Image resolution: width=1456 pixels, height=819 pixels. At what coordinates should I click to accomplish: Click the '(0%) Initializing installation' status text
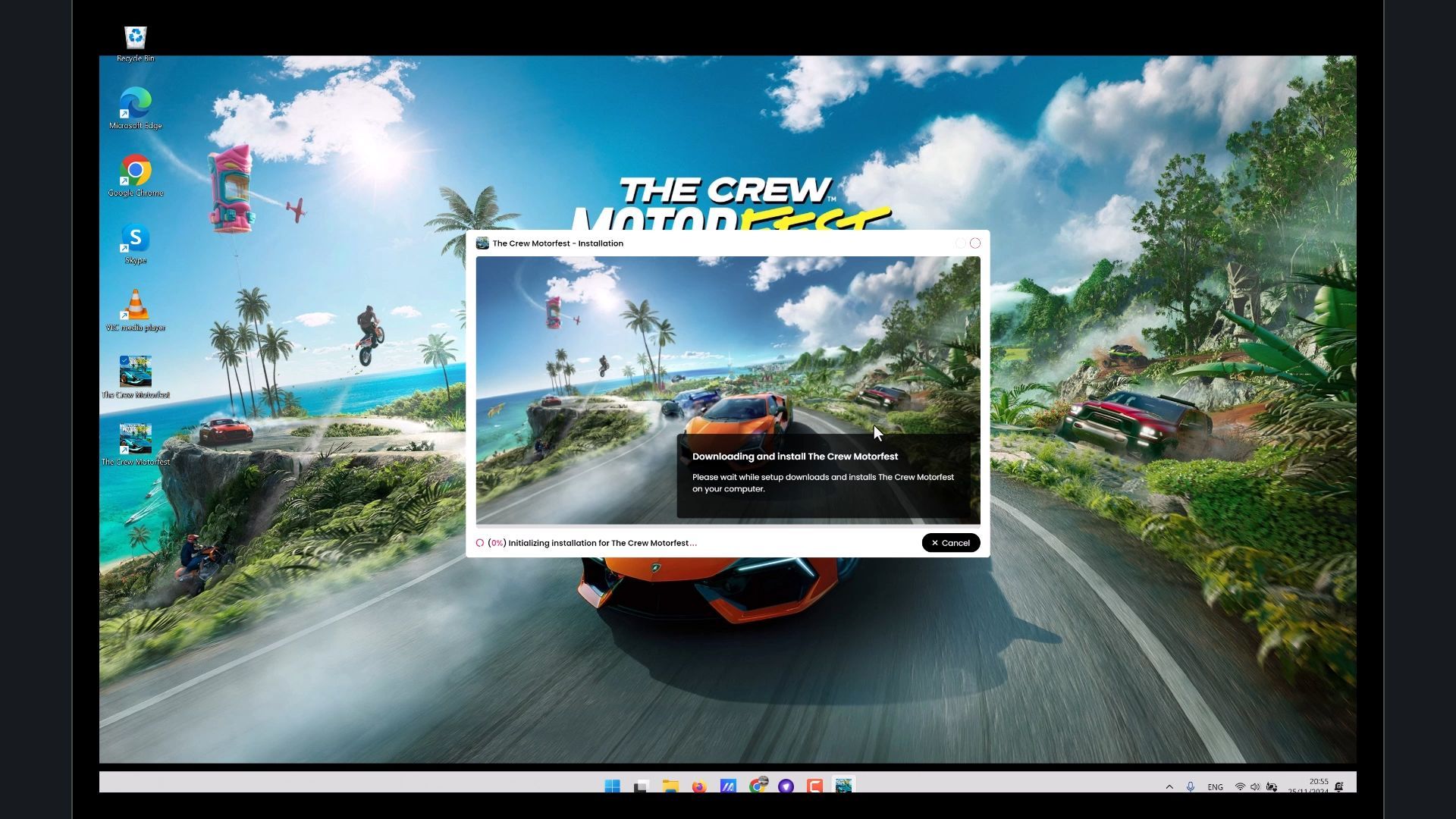pos(592,543)
